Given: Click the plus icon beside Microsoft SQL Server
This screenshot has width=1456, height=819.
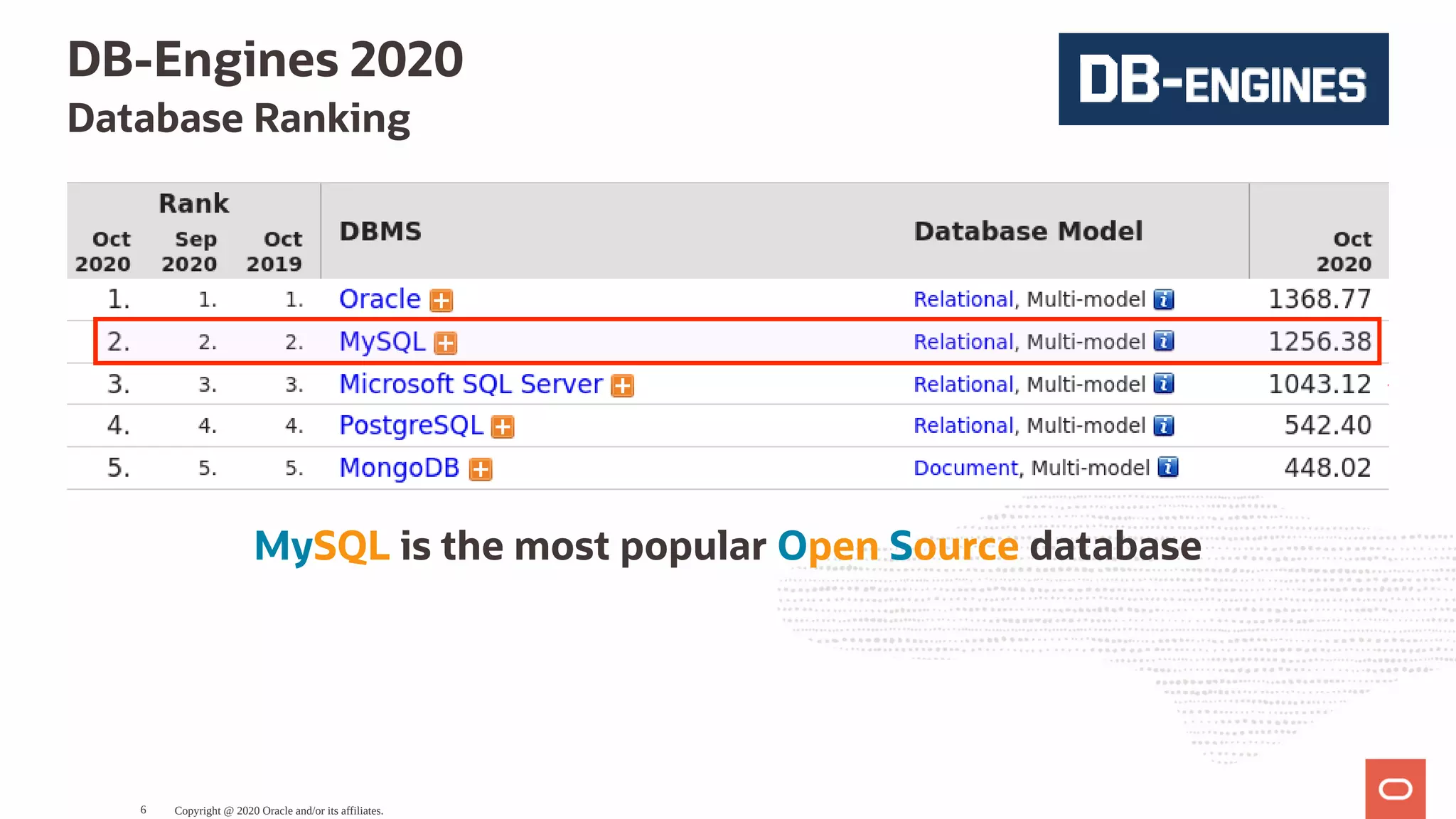Looking at the screenshot, I should pyautogui.click(x=623, y=386).
